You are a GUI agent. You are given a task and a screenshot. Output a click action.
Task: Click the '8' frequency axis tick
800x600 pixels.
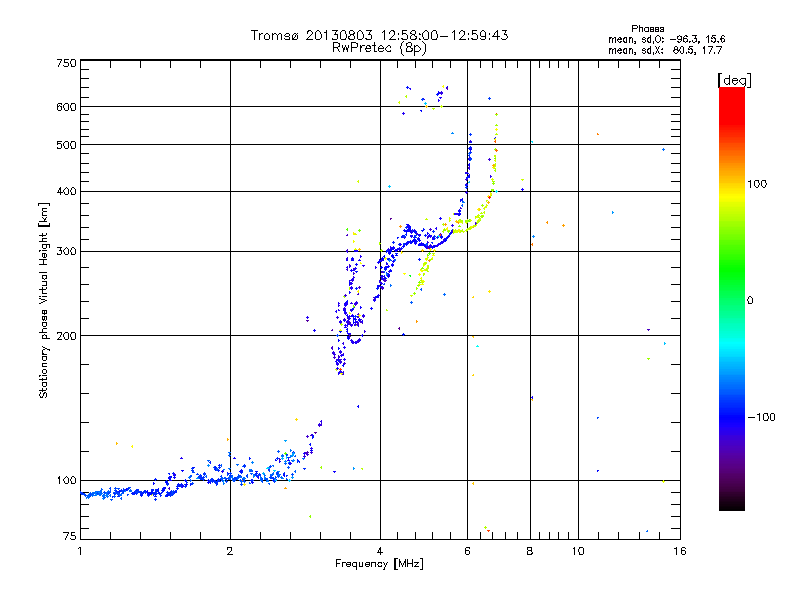tap(530, 551)
